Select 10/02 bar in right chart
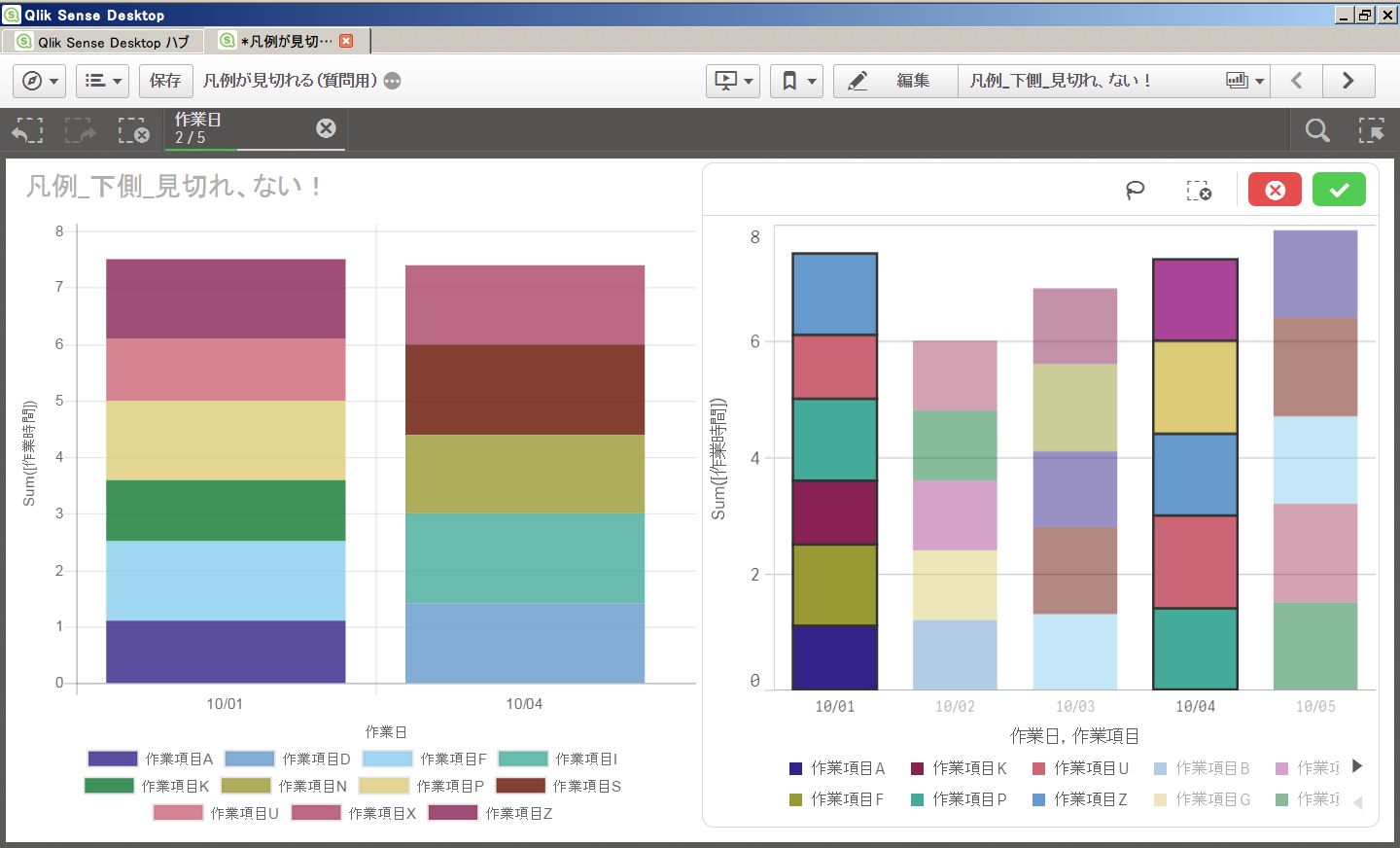 [x=955, y=515]
